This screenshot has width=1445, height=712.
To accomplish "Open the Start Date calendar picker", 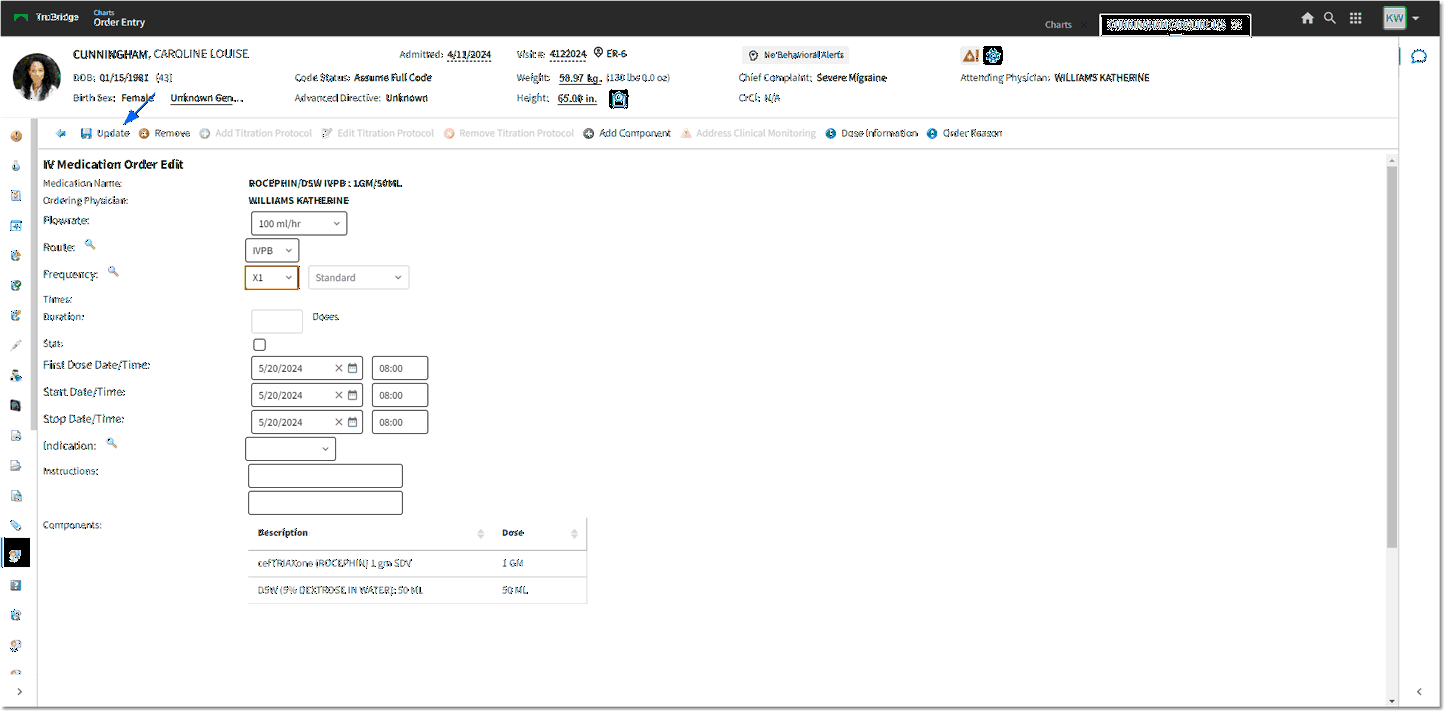I will click(x=352, y=395).
